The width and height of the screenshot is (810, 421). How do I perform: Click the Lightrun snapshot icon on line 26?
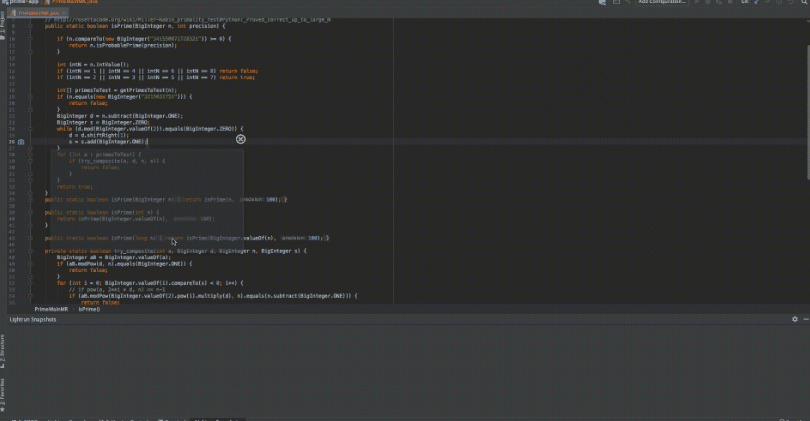click(x=21, y=142)
